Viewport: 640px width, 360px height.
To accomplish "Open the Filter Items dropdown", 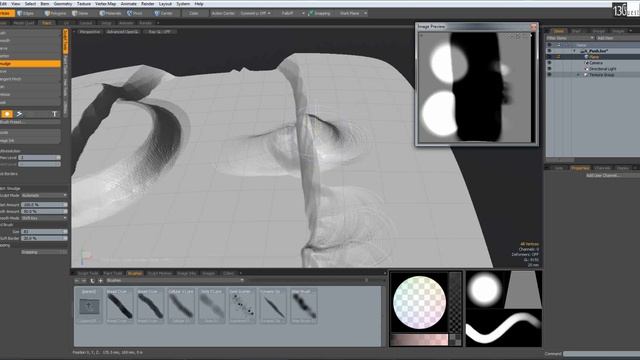I will tap(570, 38).
